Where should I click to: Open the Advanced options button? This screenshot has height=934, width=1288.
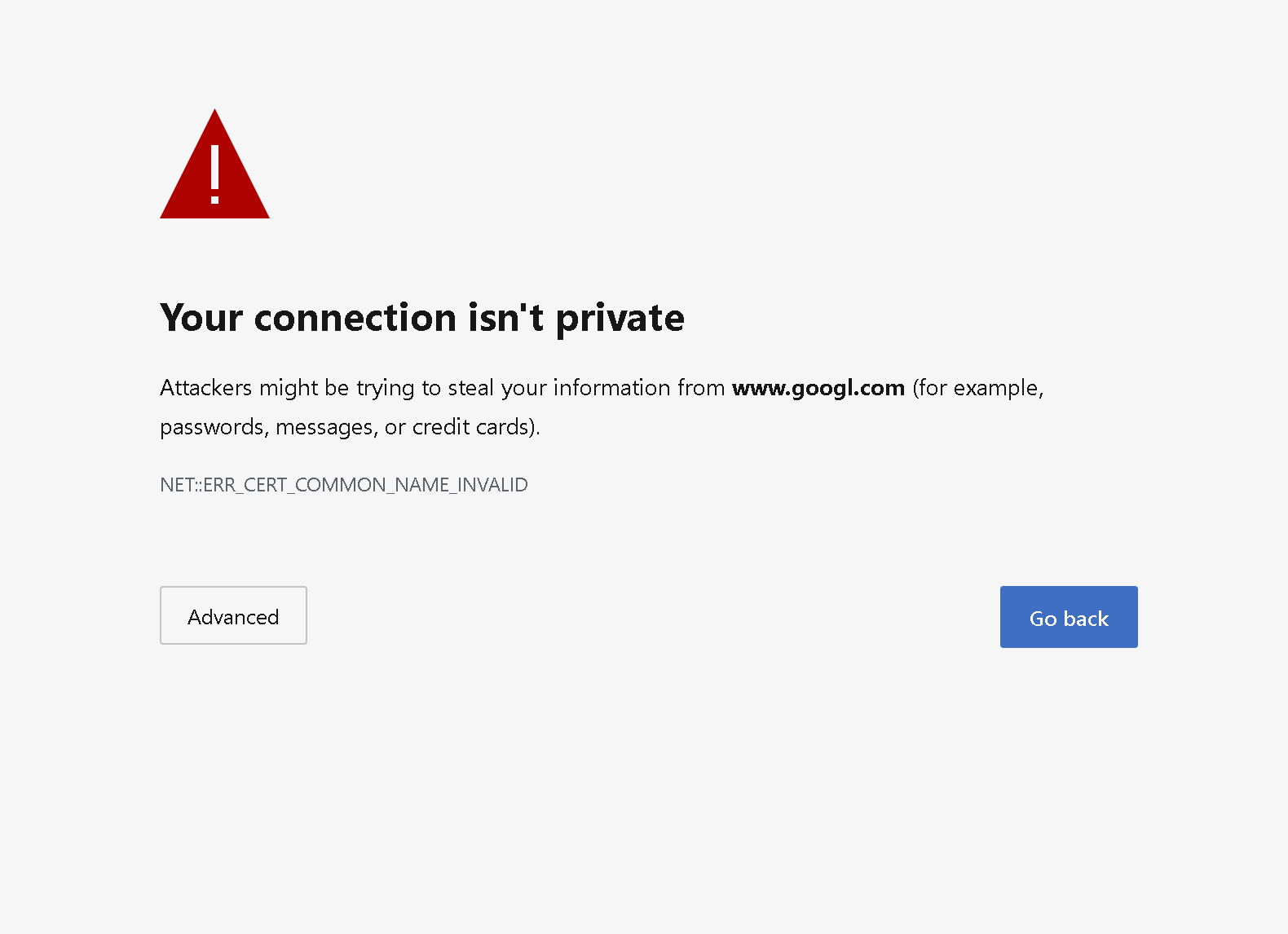coord(233,615)
